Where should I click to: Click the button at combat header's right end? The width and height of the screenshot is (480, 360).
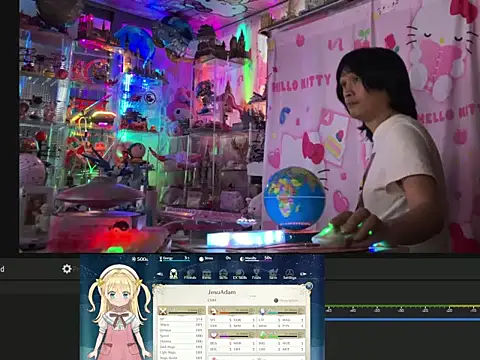(x=201, y=311)
